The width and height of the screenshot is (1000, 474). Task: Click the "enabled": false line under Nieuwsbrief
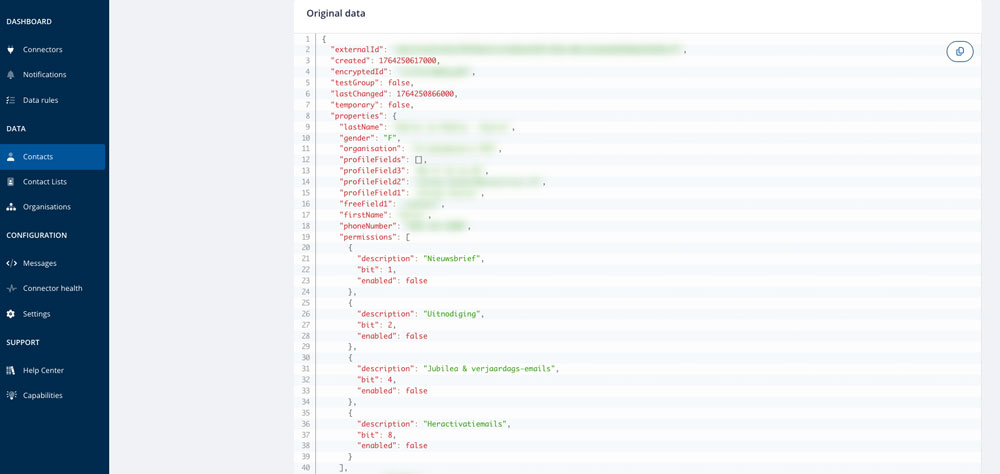point(392,281)
